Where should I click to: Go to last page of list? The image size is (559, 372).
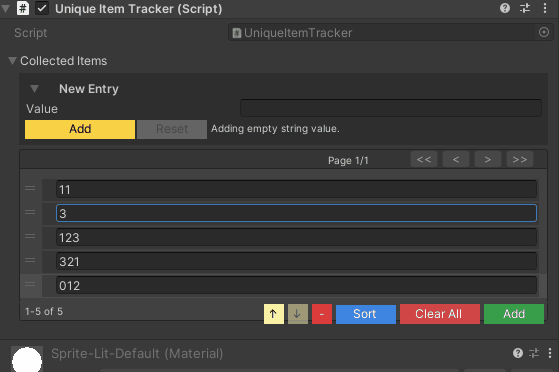point(520,159)
